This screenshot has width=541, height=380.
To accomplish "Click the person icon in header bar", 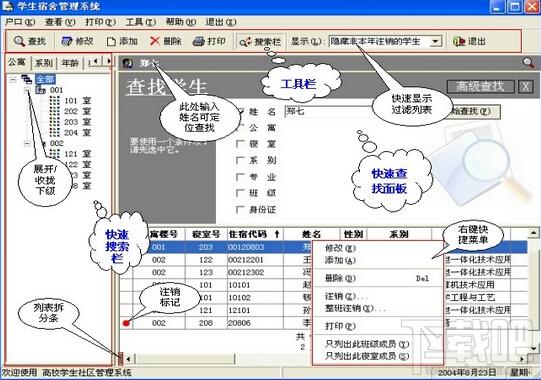I will [x=128, y=63].
